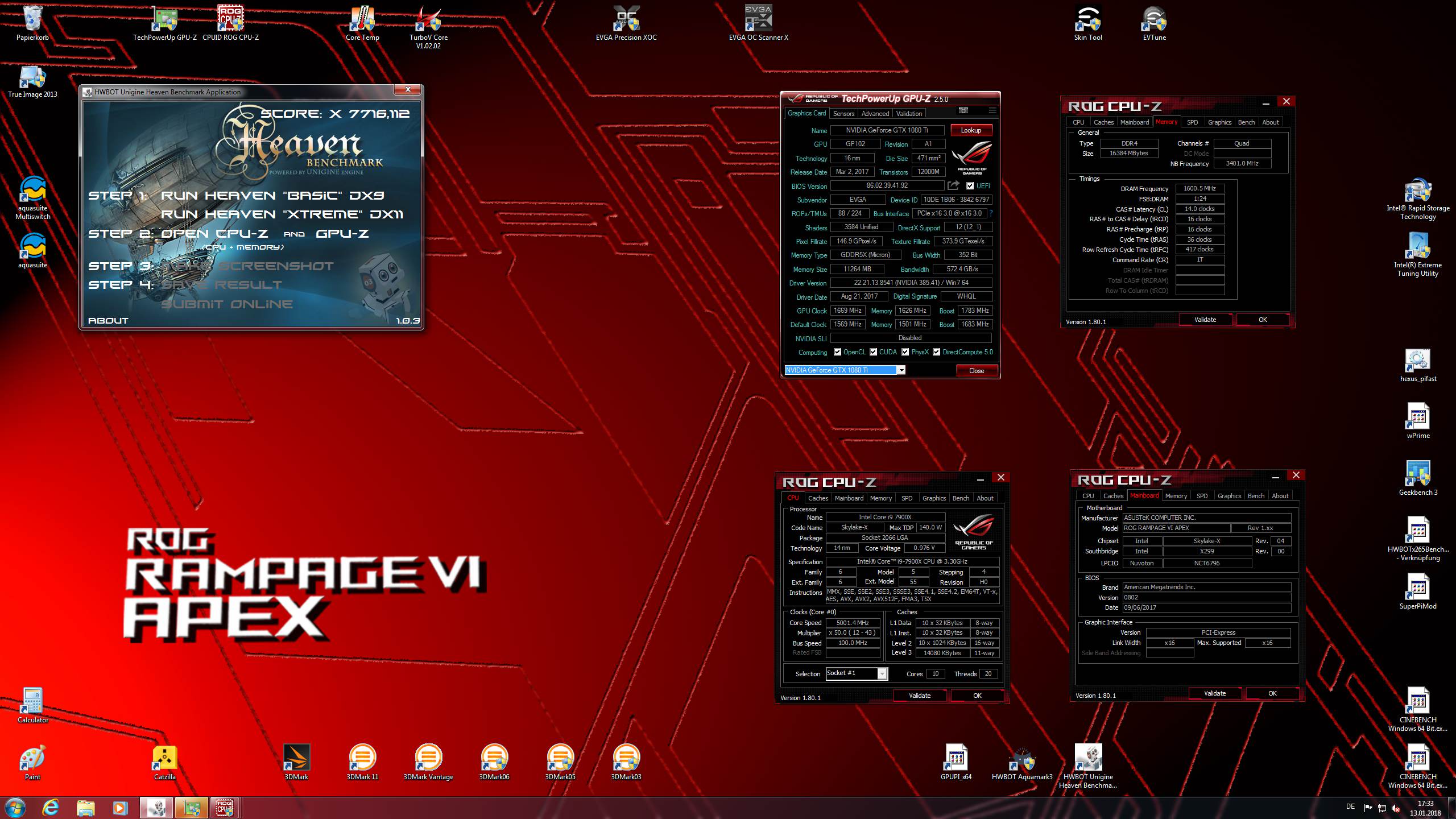Open Bench tab in Mainboard CPU-Z window
The height and width of the screenshot is (819, 1456).
click(x=1256, y=496)
